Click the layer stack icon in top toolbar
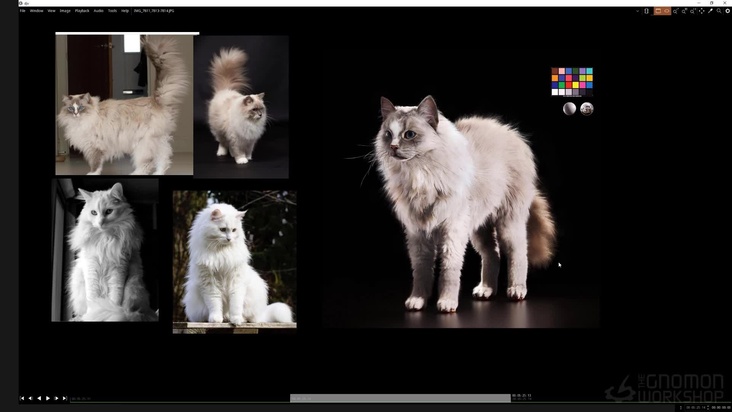The width and height of the screenshot is (732, 412). point(647,11)
